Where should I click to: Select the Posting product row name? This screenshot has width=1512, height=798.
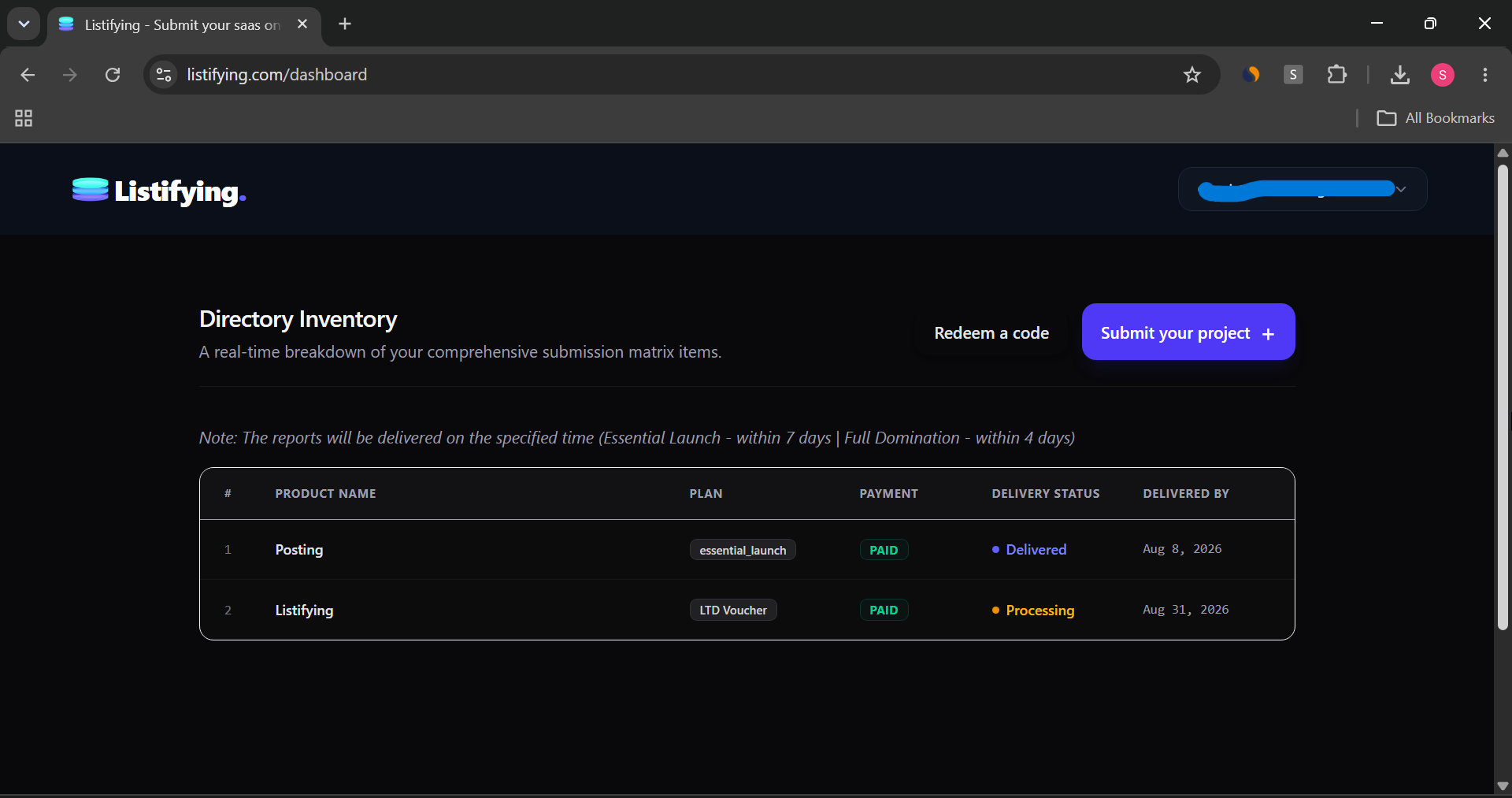[299, 550]
